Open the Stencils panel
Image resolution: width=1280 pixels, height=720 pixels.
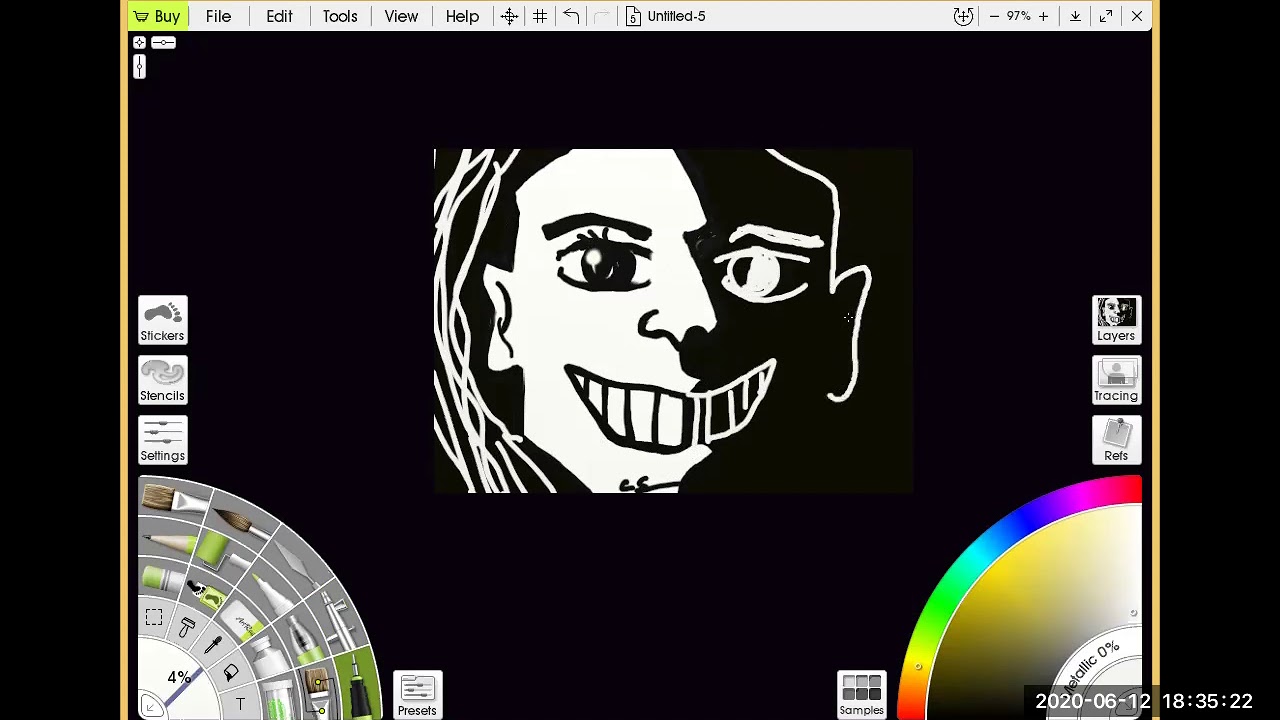click(x=162, y=380)
